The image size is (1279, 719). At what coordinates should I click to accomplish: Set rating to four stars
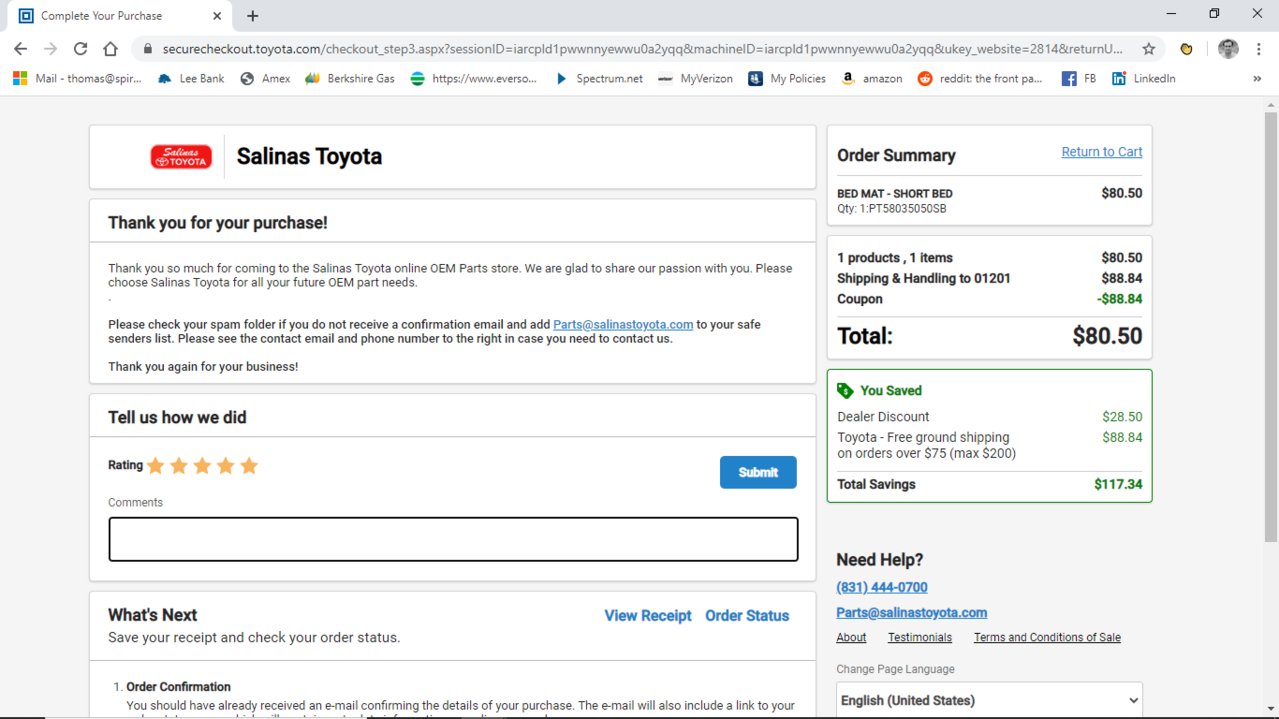pyautogui.click(x=226, y=465)
